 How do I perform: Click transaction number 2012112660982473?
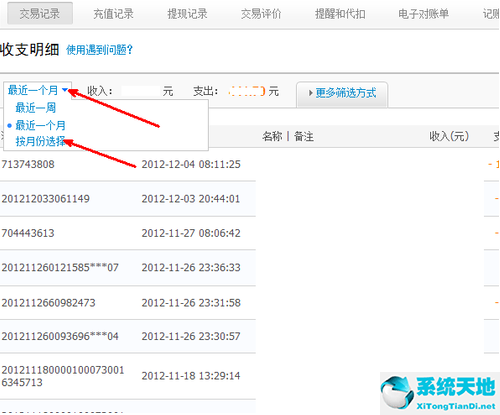[48, 303]
